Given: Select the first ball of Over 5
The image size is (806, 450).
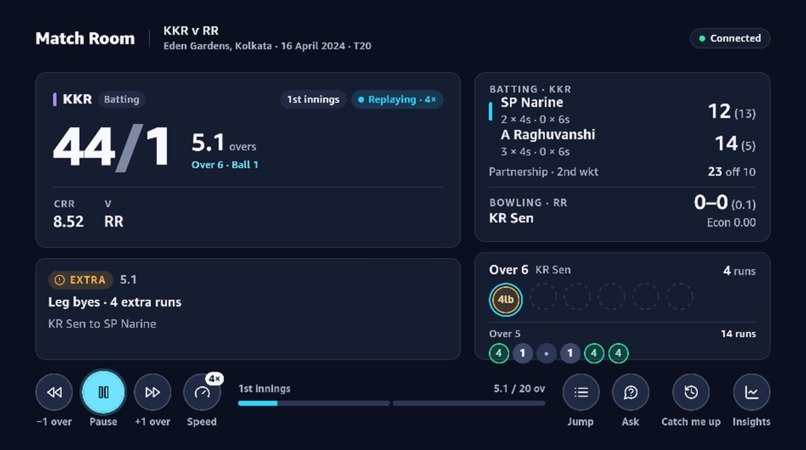Looking at the screenshot, I should (499, 353).
